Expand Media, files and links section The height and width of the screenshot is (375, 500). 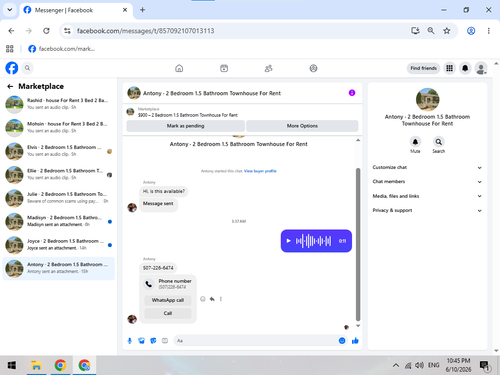(427, 196)
